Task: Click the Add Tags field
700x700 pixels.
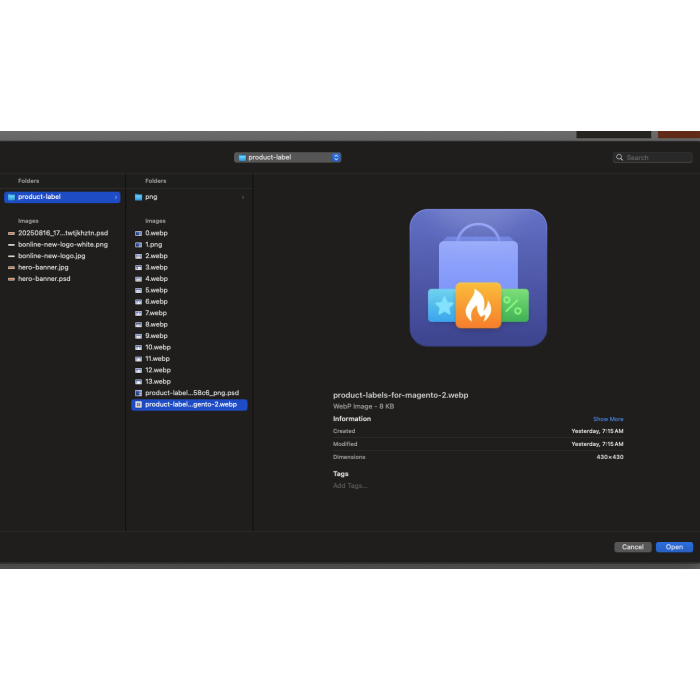Action: point(350,486)
